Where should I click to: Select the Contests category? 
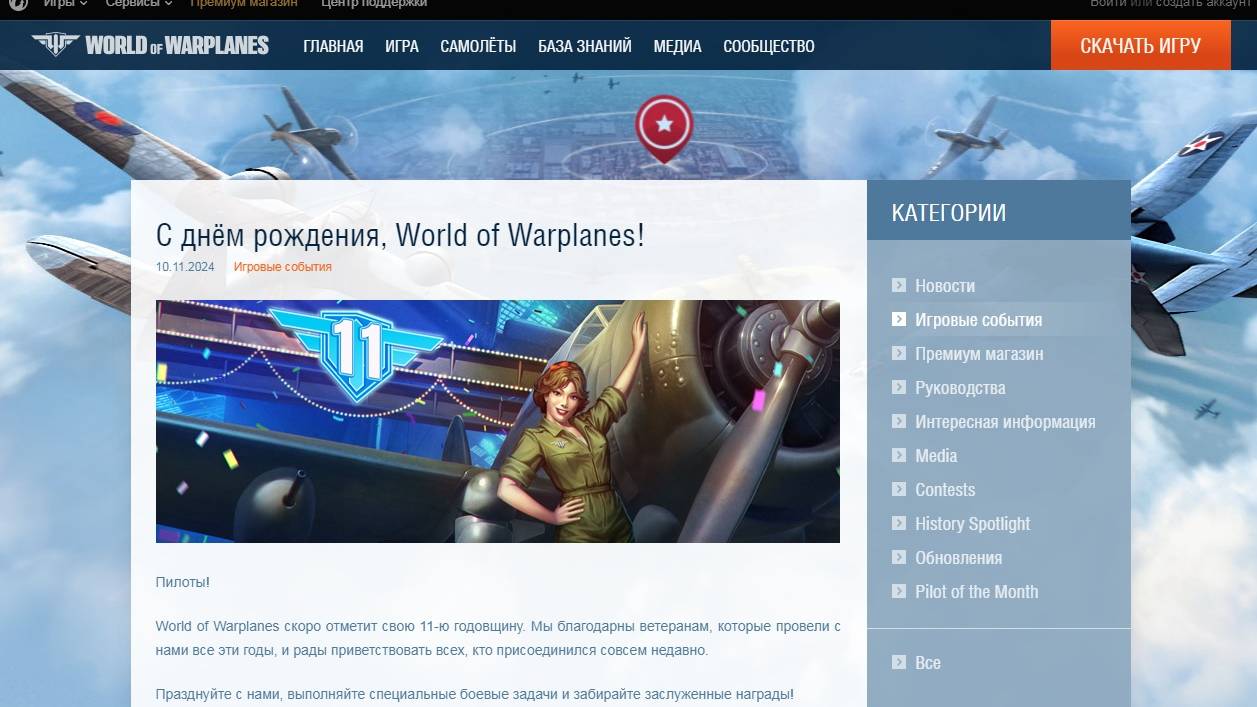[945, 490]
